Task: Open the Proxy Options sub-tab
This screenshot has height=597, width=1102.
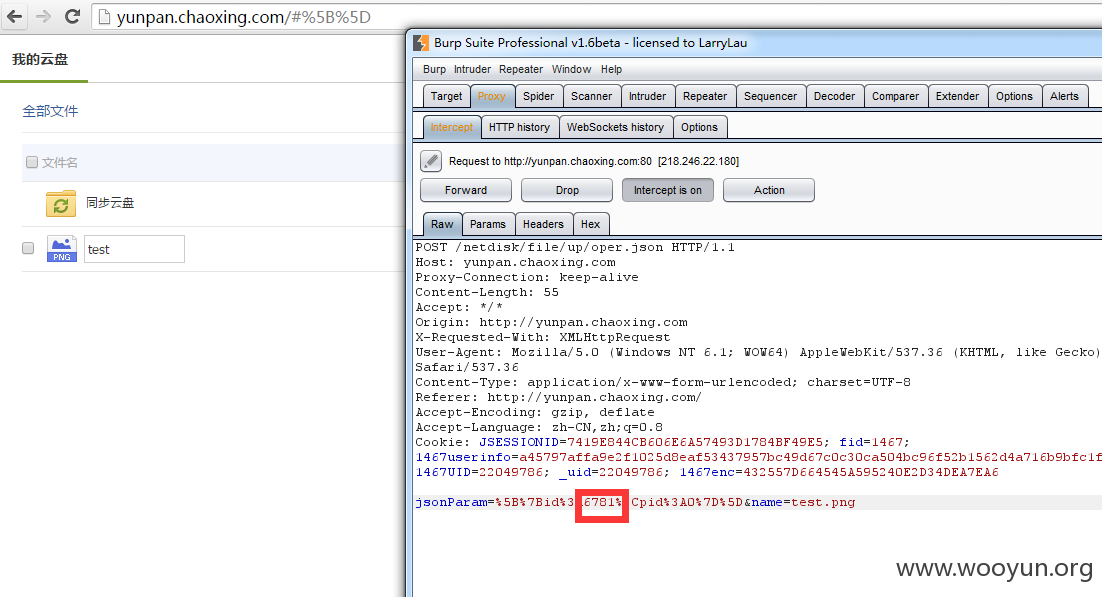Action: pyautogui.click(x=699, y=127)
